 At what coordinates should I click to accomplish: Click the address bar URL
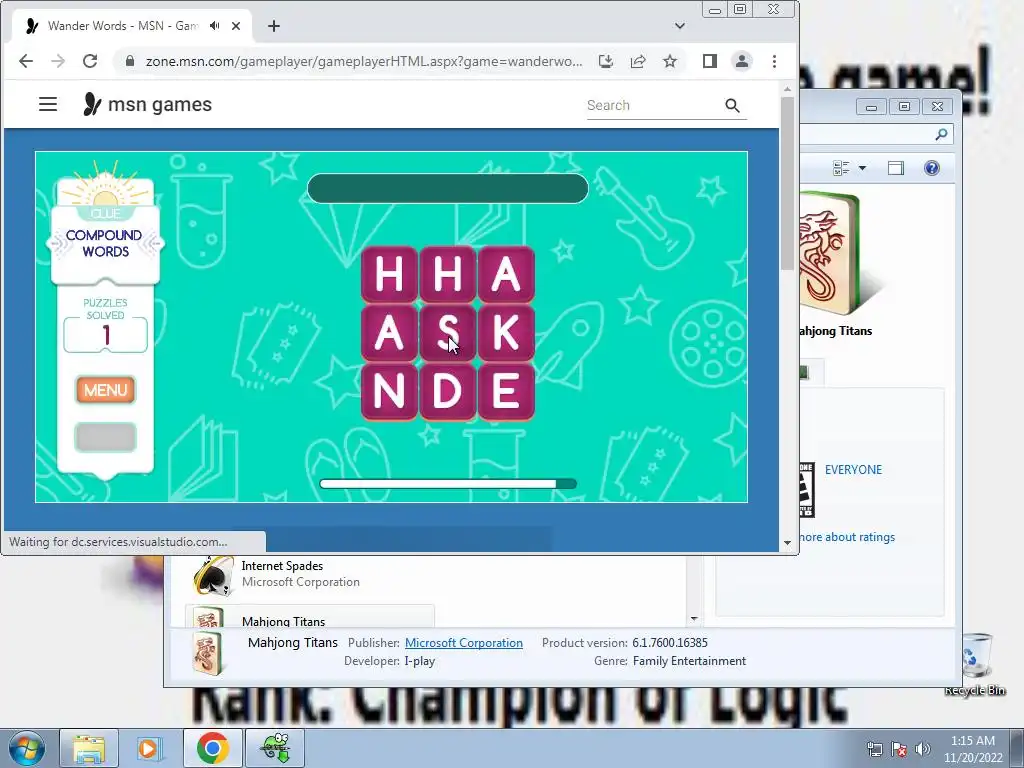tap(364, 61)
